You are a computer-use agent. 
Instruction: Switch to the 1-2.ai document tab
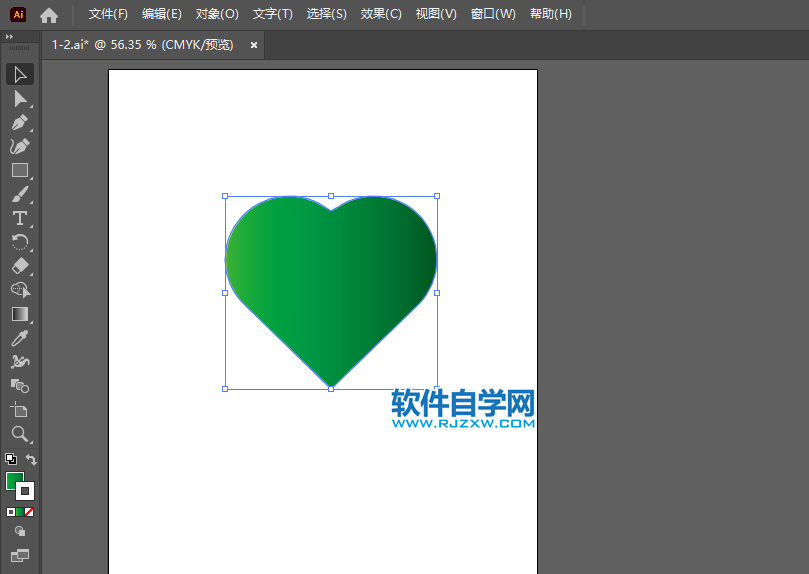point(143,45)
